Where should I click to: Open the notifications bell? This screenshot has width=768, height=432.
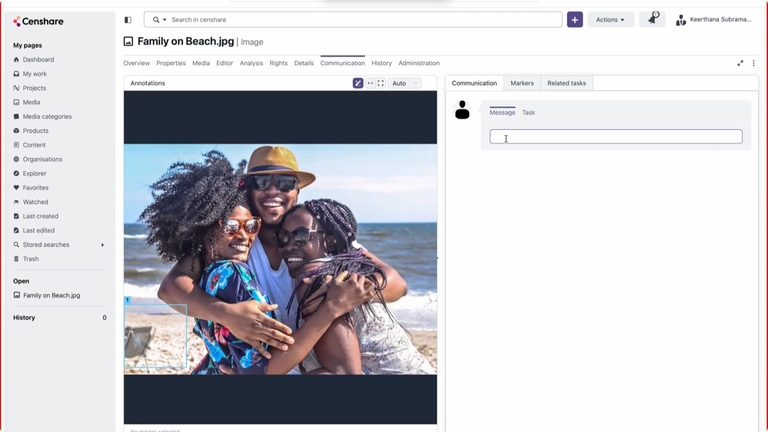point(652,20)
